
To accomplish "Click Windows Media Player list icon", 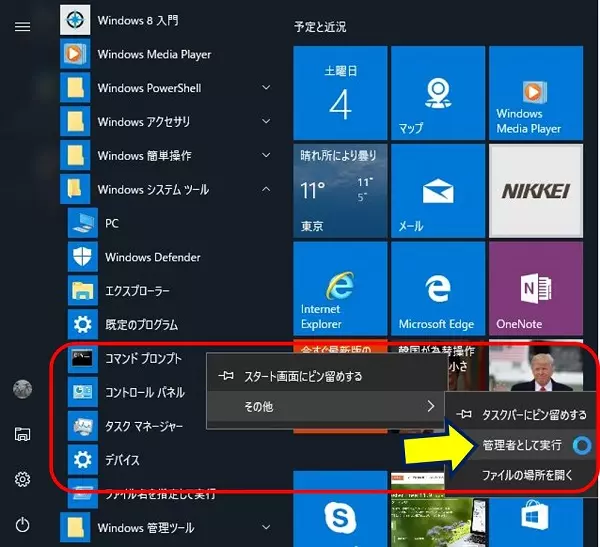I will [75, 54].
